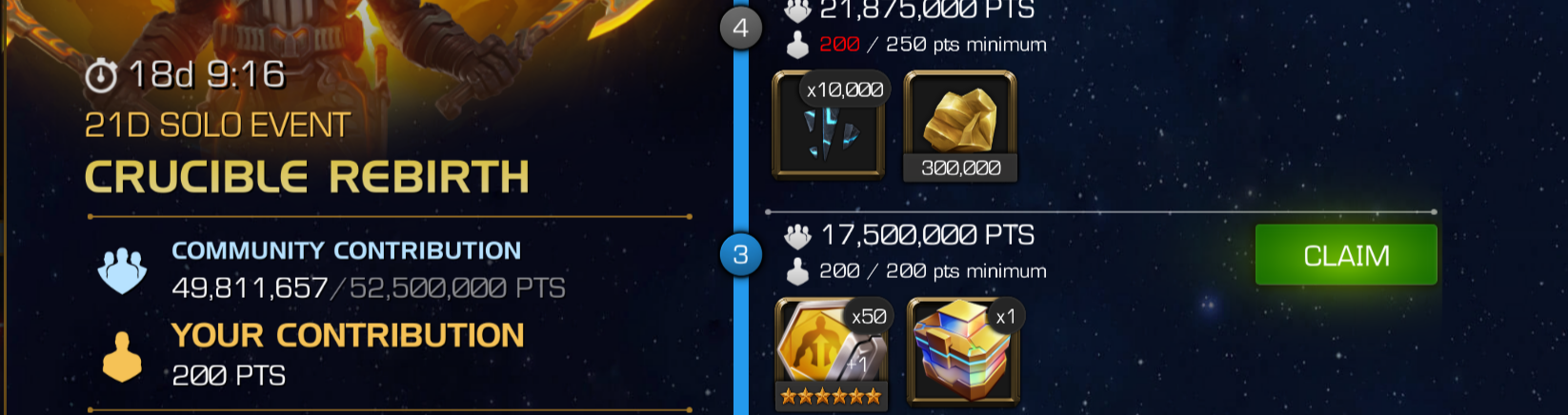
Task: Tap the Your Contribution heading
Action: (x=348, y=335)
